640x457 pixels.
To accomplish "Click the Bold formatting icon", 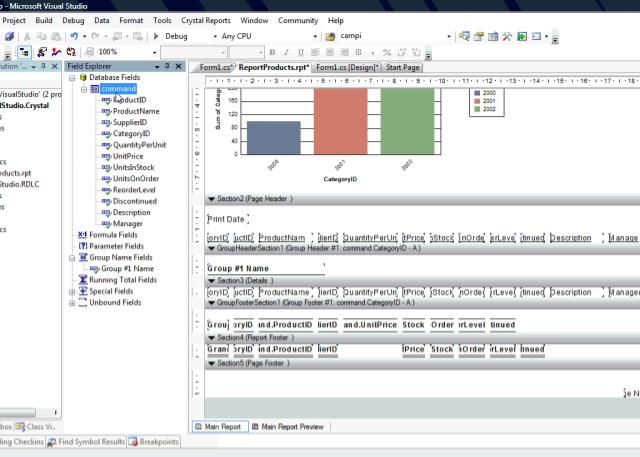I will (x=272, y=52).
